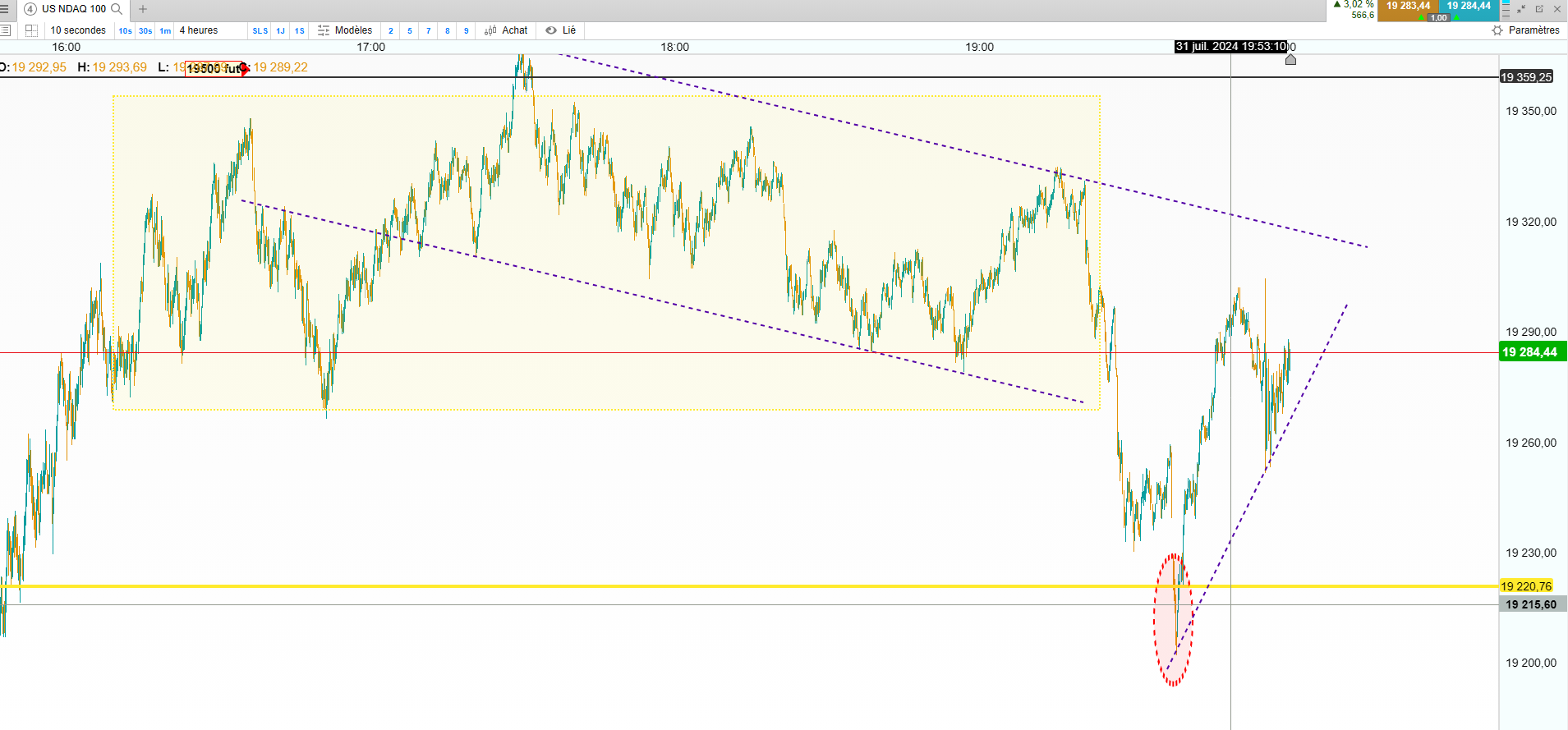Open the chart layout grid icon

click(x=31, y=30)
